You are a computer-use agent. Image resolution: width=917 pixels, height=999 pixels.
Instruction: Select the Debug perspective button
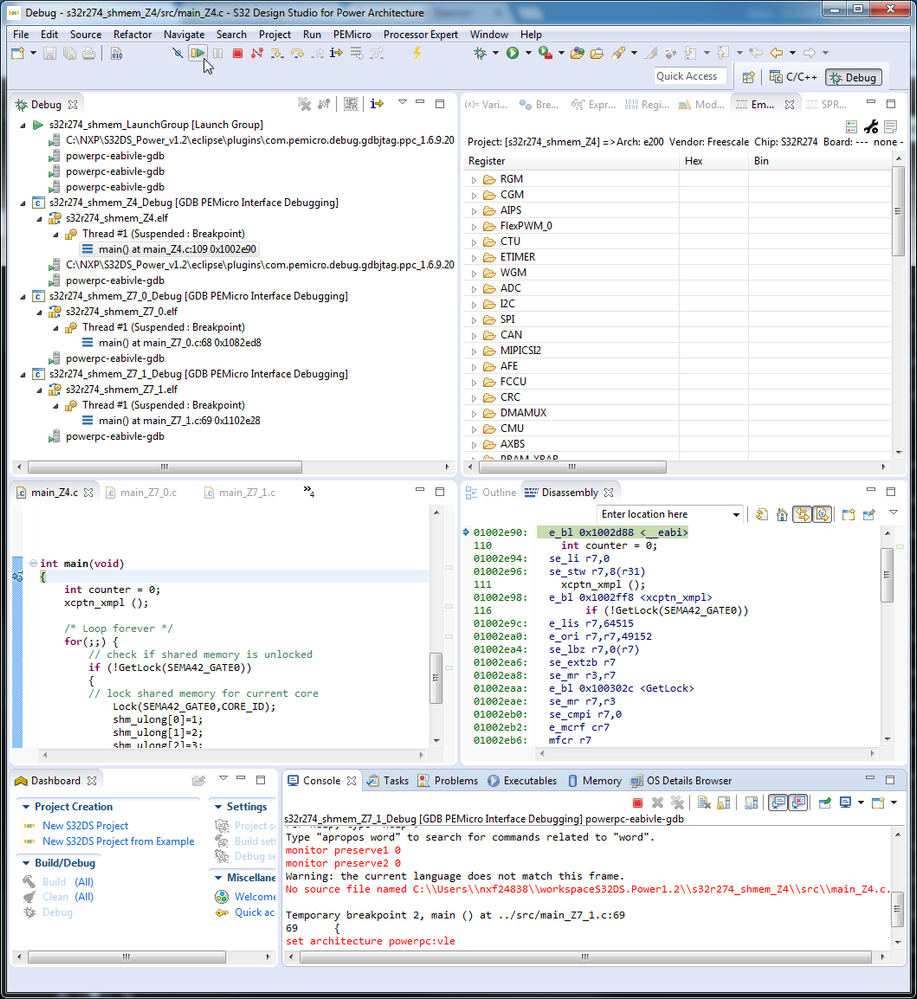click(853, 77)
